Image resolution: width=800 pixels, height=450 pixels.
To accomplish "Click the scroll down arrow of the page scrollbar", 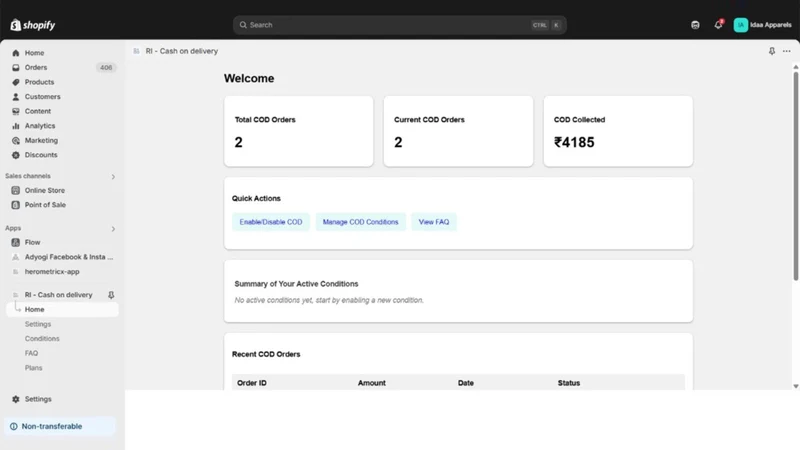I will pos(795,386).
